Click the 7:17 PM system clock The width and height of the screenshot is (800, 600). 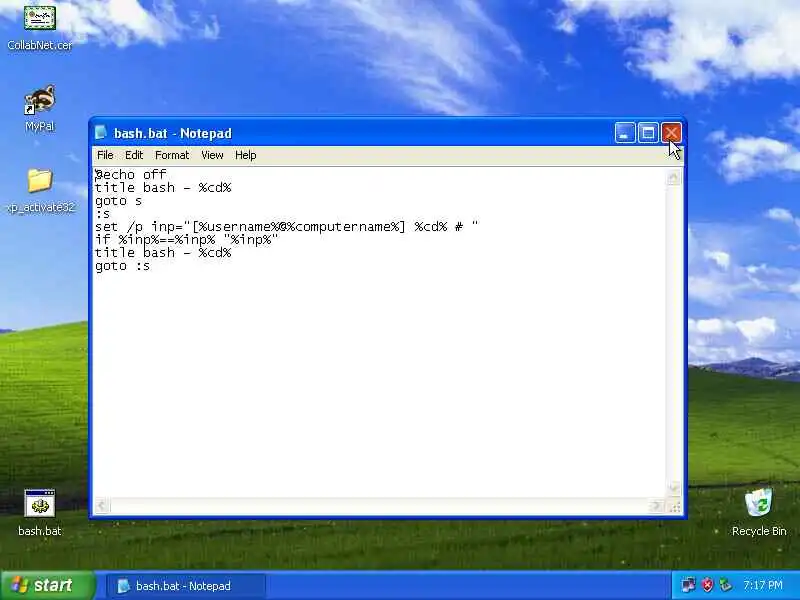tap(763, 585)
